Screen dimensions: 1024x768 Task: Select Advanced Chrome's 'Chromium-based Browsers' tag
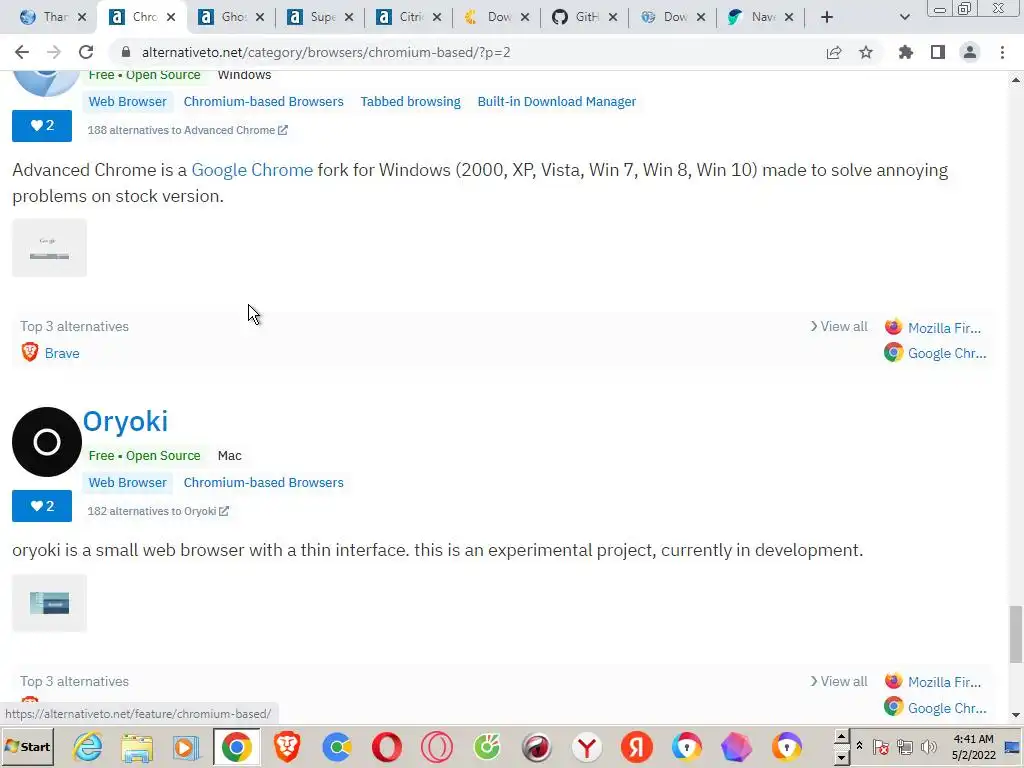coord(263,102)
